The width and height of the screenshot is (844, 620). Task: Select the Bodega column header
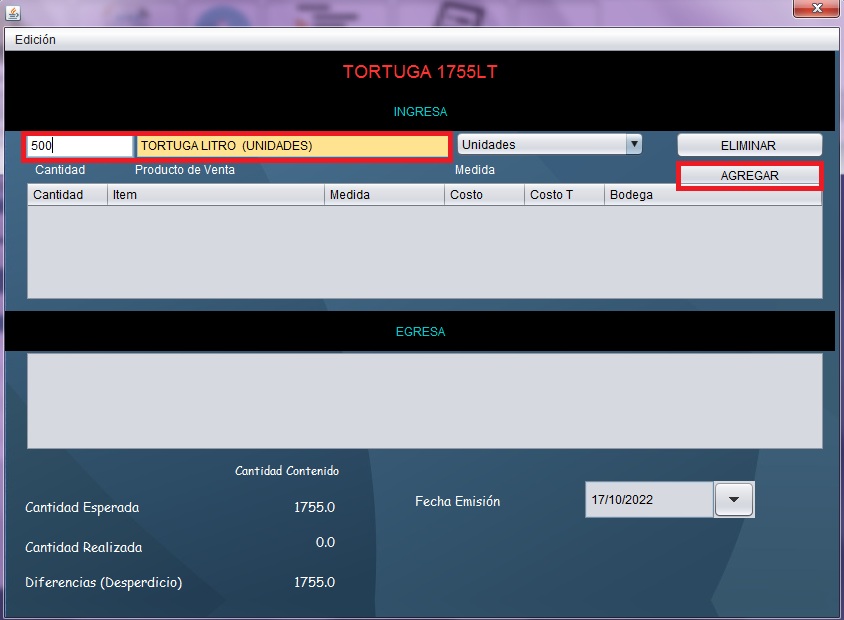tap(712, 195)
